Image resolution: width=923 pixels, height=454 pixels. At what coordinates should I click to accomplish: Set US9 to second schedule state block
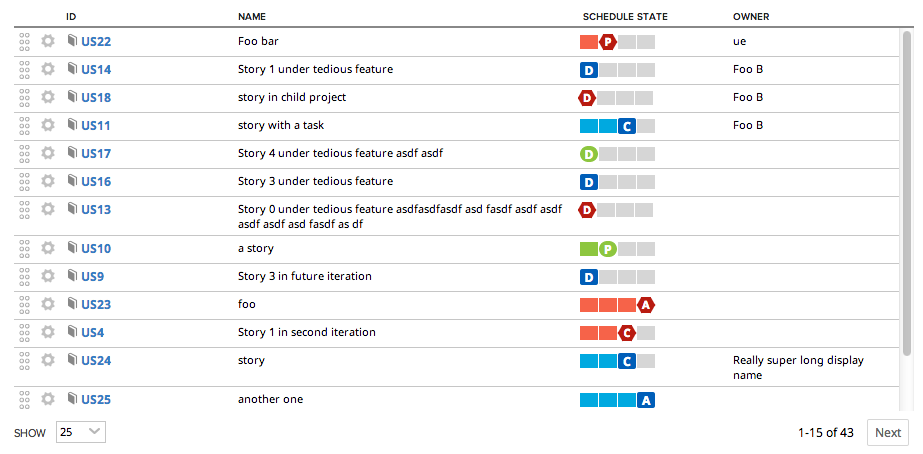(608, 277)
